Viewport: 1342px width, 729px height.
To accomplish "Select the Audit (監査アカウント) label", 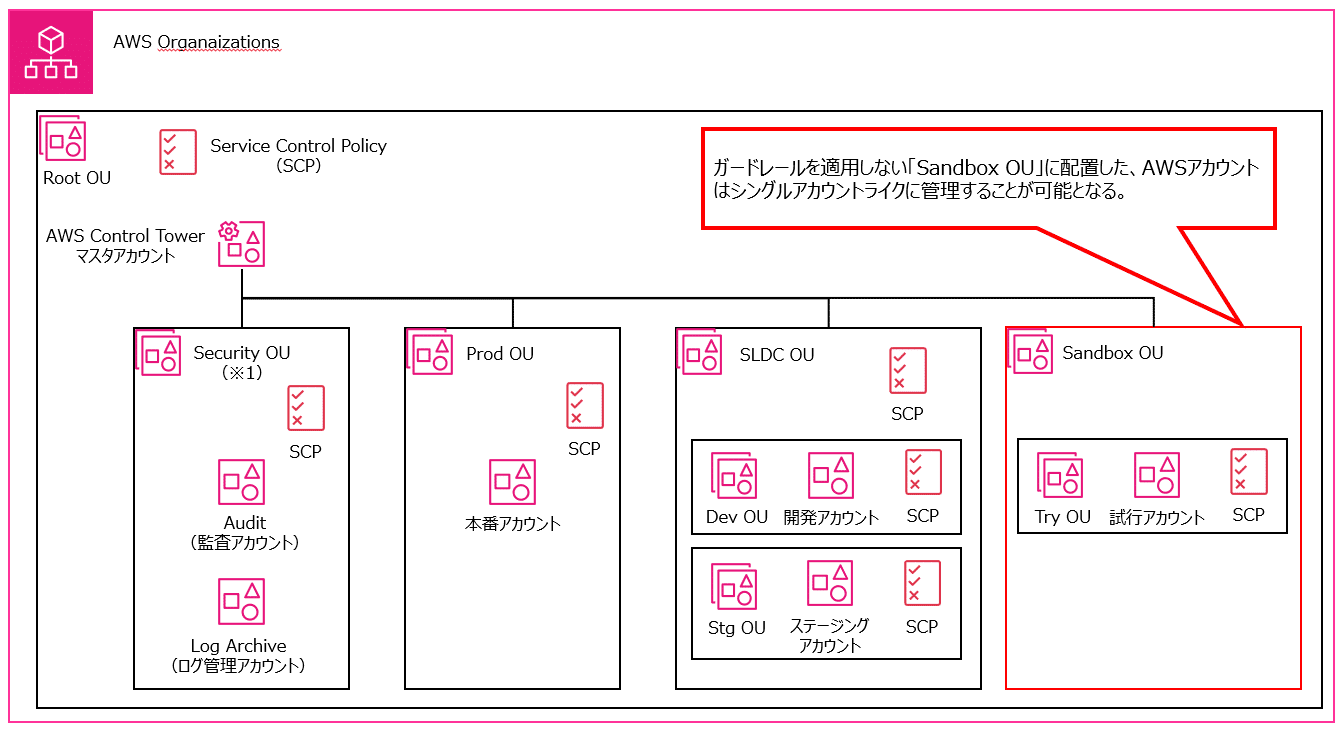I will pyautogui.click(x=245, y=533).
